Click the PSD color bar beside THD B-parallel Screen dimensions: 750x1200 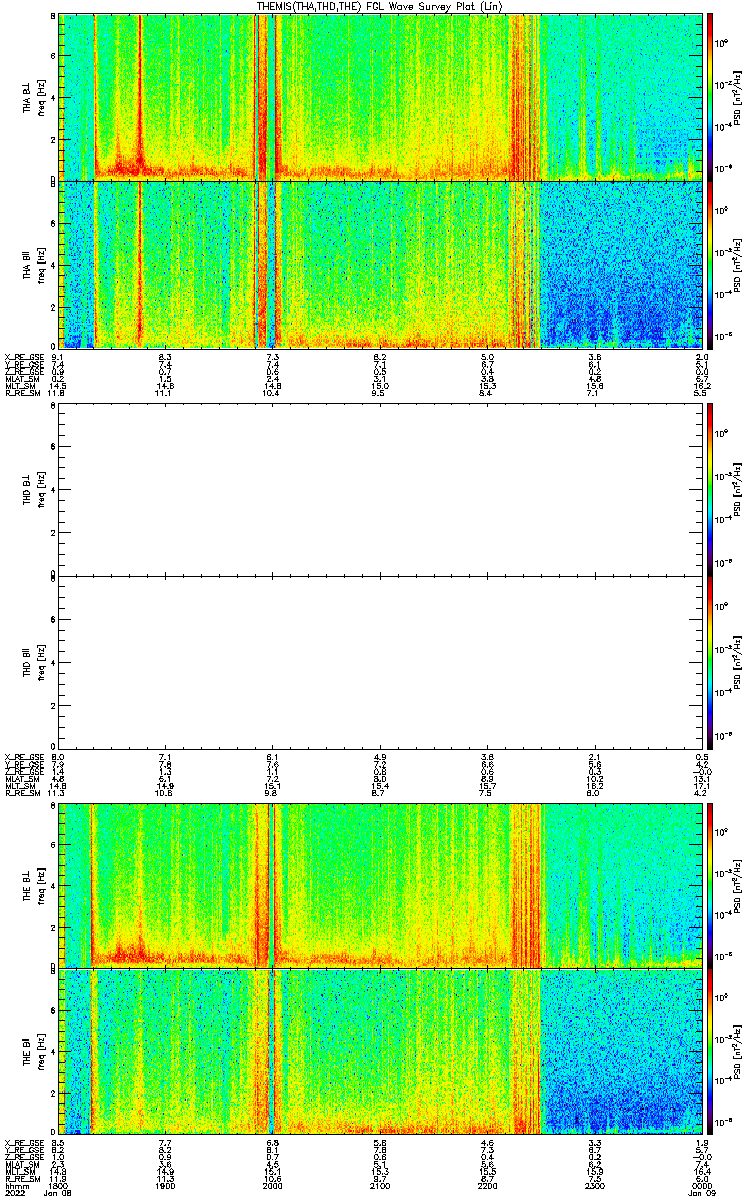[711, 661]
